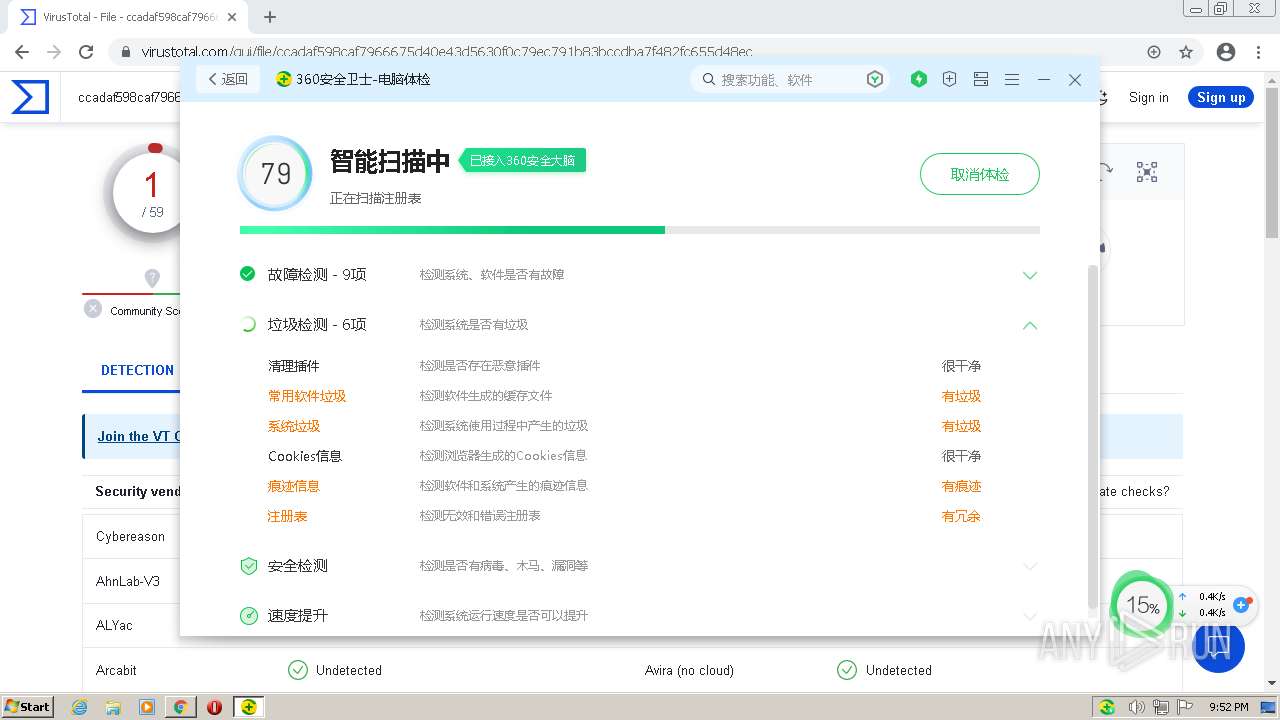This screenshot has height=720, width=1280.
Task: Click the shield icon beside 安全检测
Action: click(249, 566)
